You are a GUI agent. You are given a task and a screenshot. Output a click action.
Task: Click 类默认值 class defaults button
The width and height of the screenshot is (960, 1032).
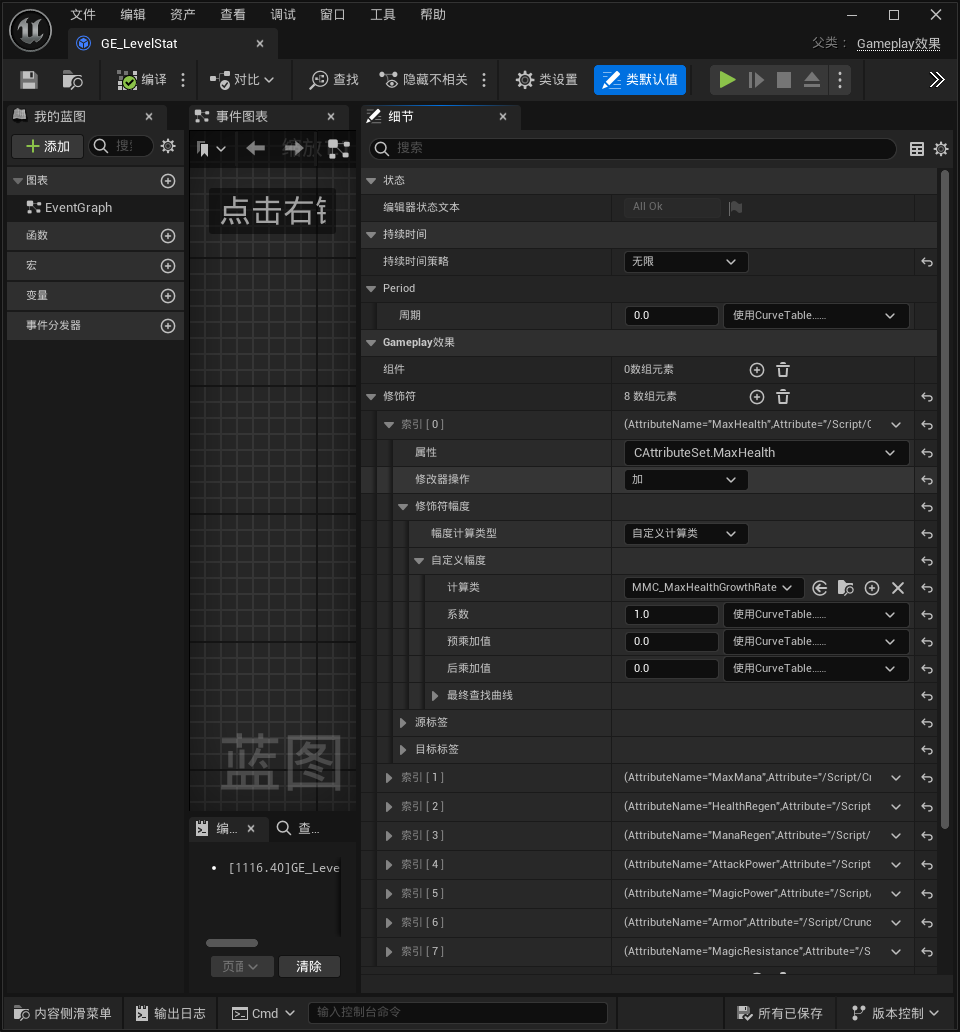pos(640,80)
